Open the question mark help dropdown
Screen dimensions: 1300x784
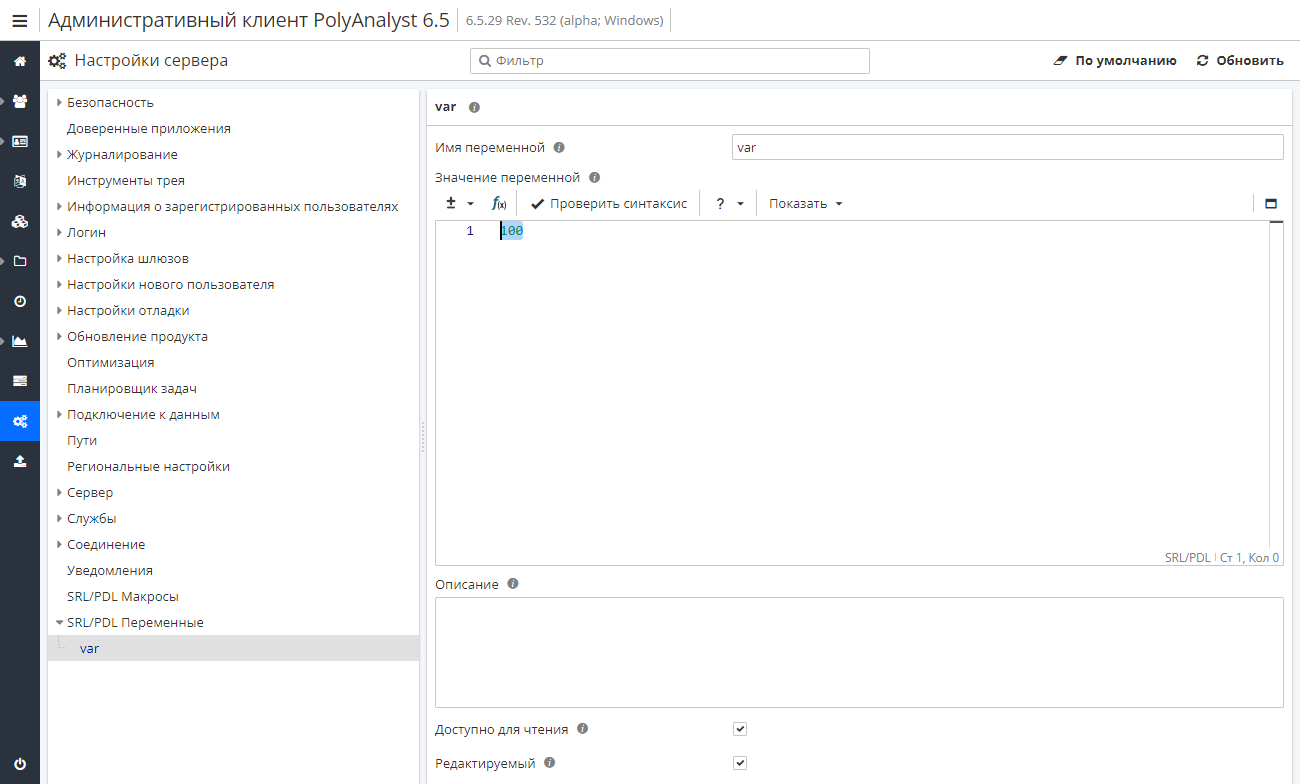729,203
